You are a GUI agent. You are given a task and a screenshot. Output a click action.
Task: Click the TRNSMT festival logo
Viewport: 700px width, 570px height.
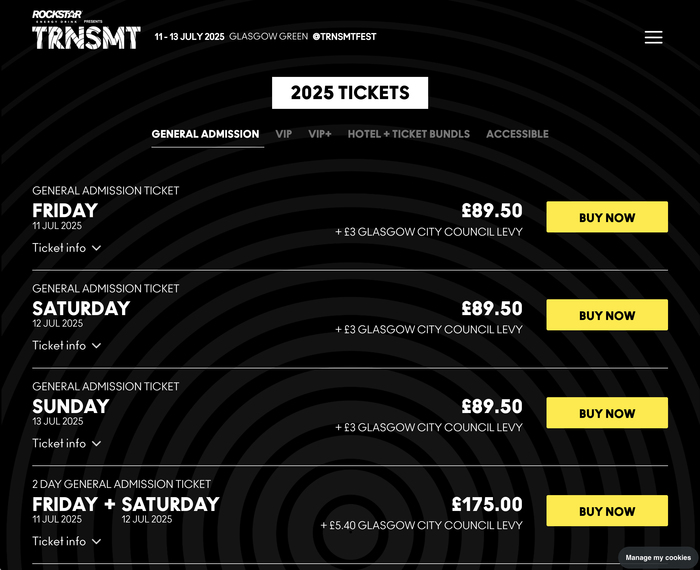86,38
